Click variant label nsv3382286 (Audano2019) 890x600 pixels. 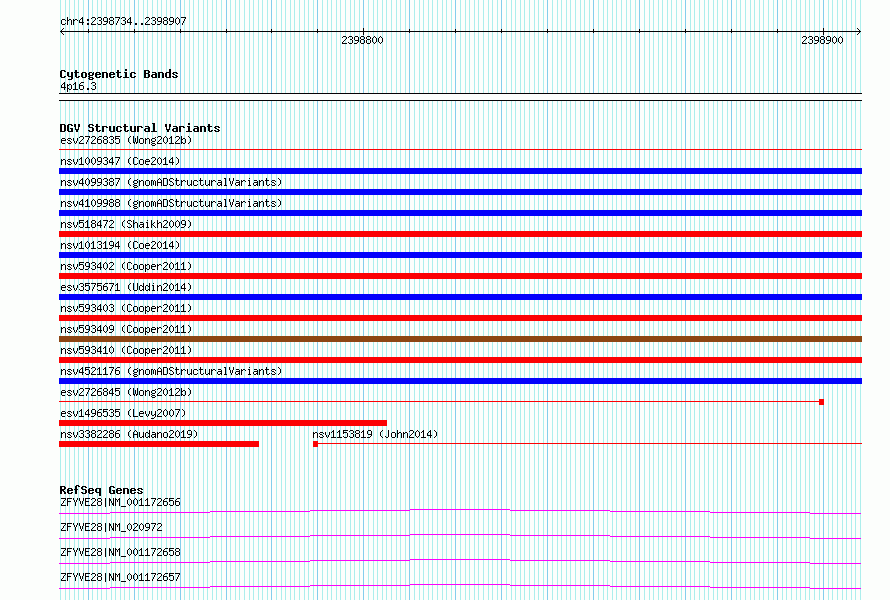pos(129,434)
